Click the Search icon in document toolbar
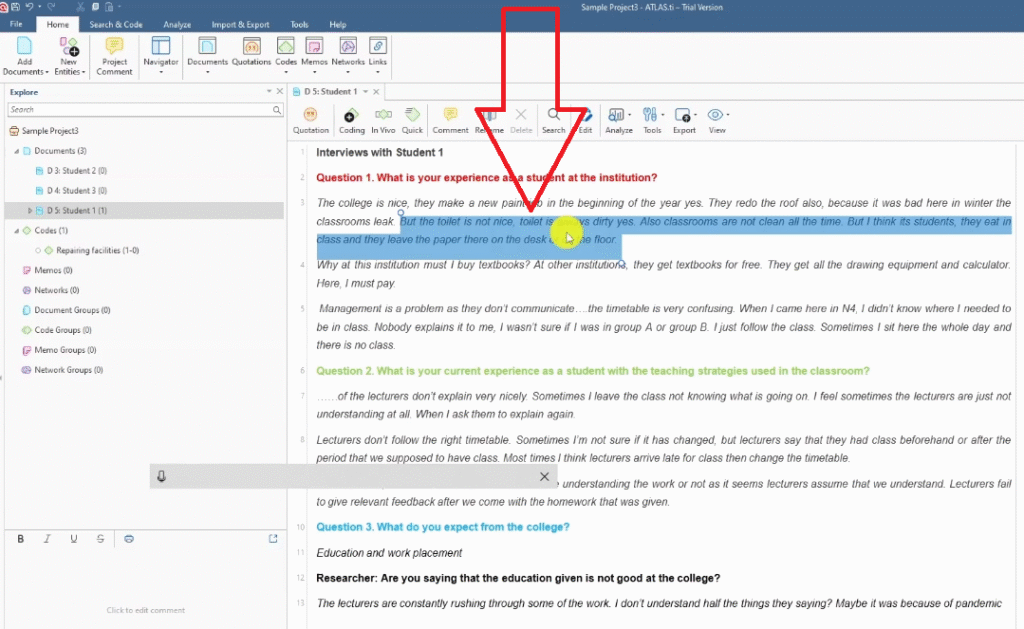The width and height of the screenshot is (1024, 629). coord(553,120)
